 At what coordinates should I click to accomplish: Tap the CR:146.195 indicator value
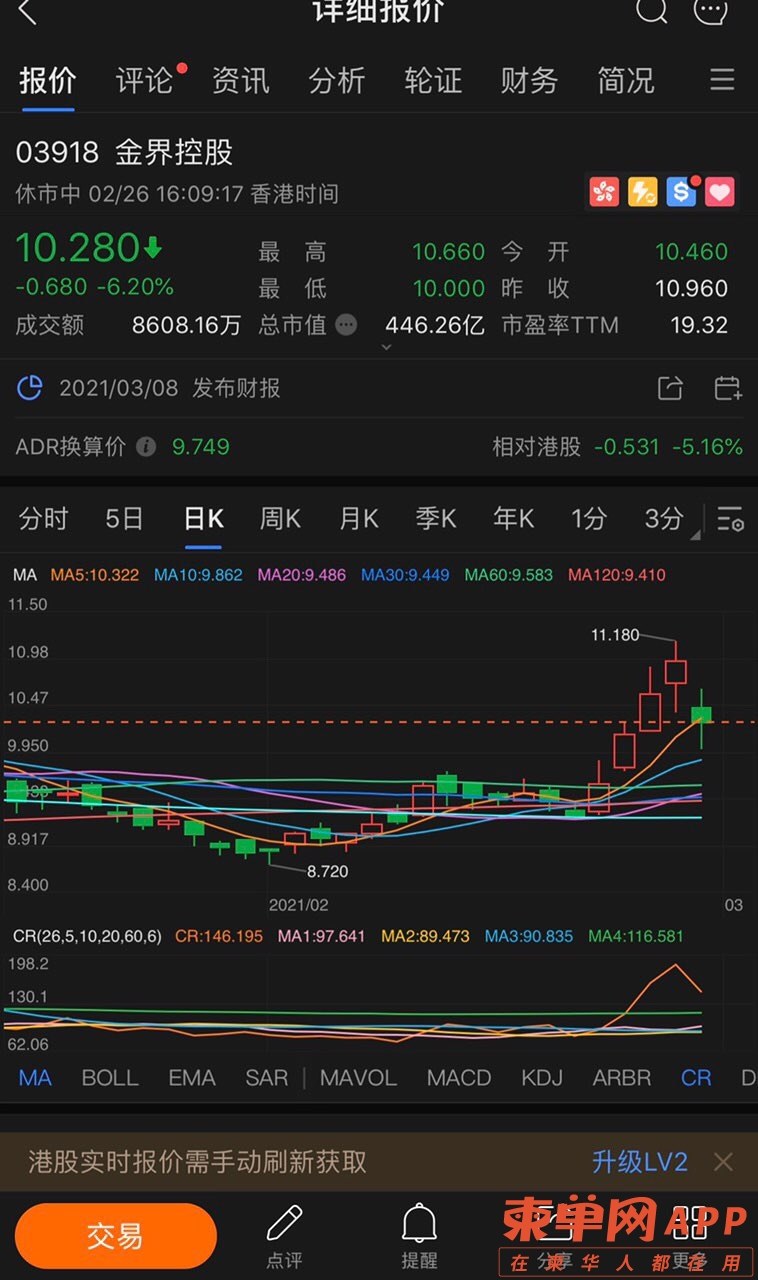[219, 936]
